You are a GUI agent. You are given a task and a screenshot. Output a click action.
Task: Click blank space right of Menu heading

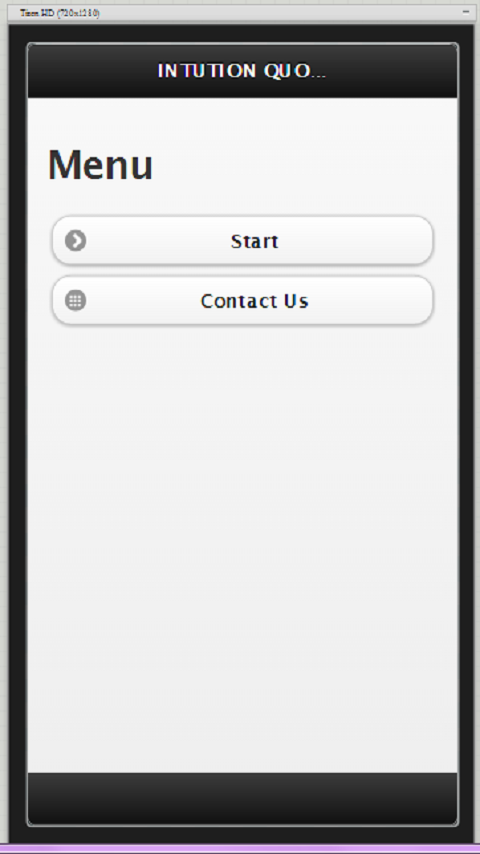pos(305,164)
